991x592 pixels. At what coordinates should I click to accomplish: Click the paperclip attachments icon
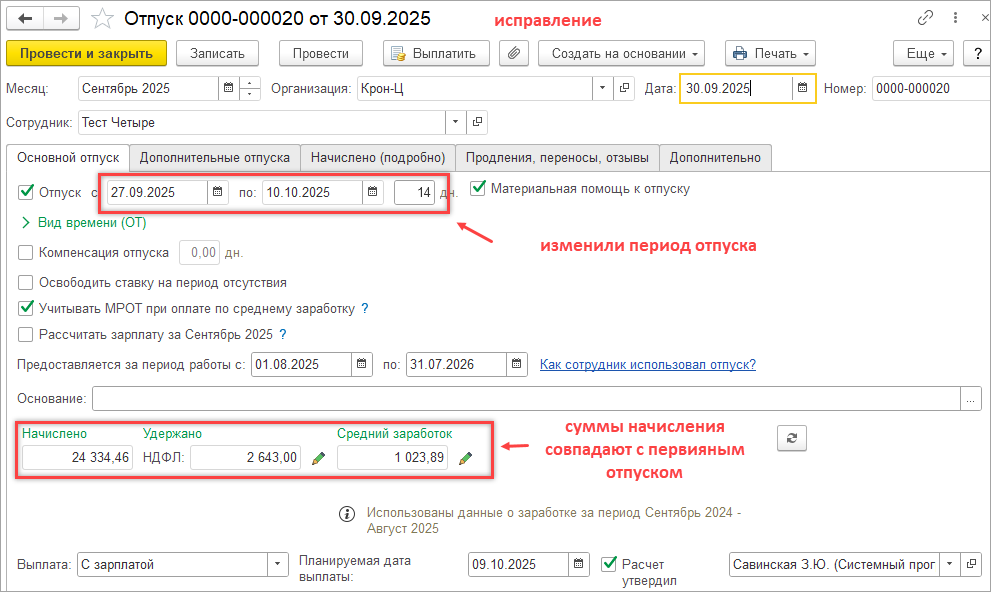(x=513, y=53)
